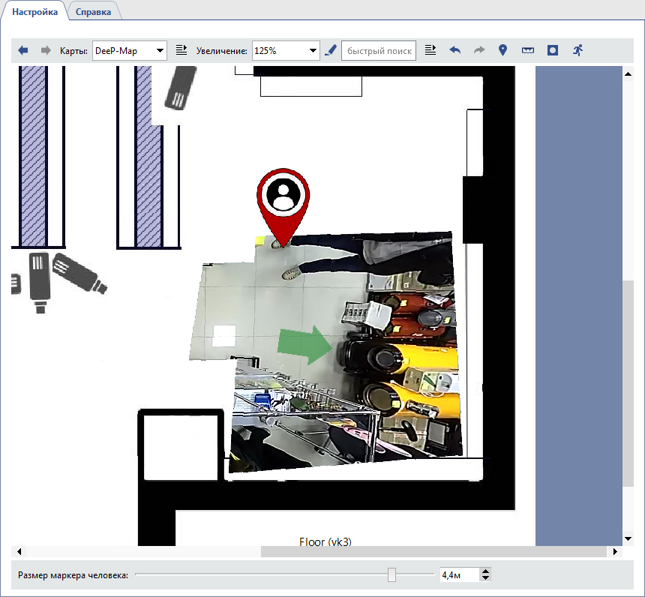Click the red person marker on map

click(x=284, y=200)
